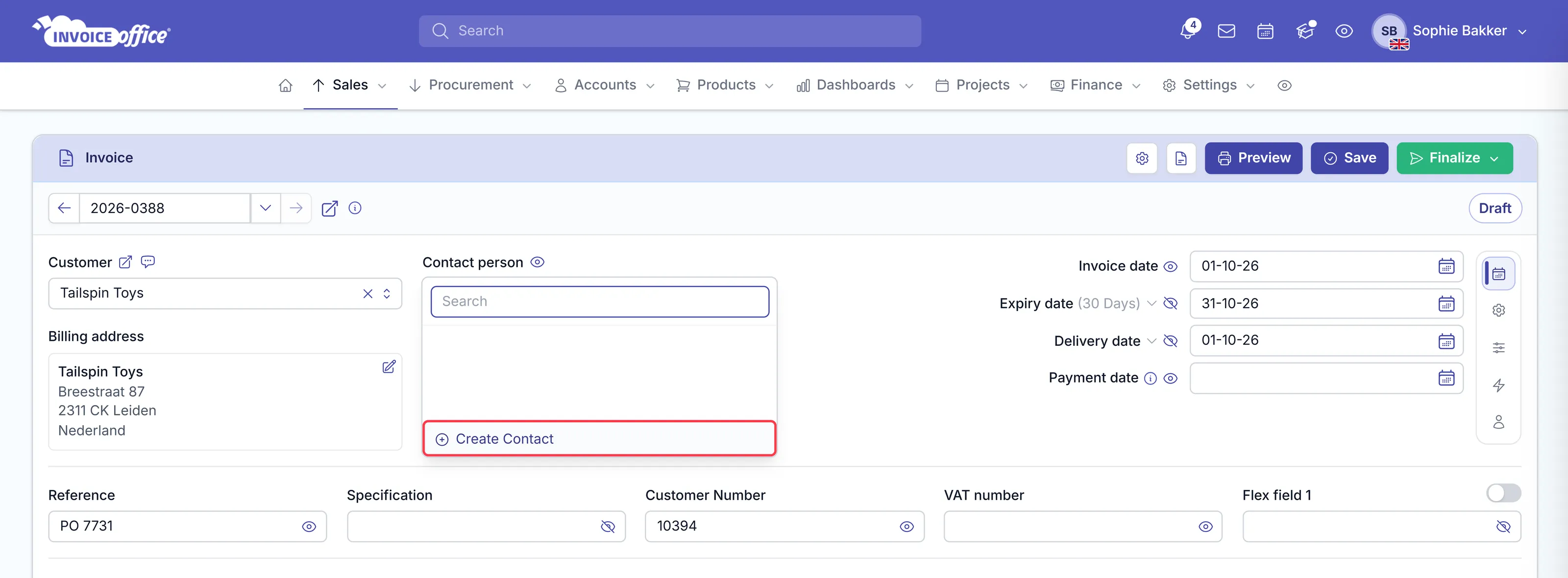Screen dimensions: 1568x578
Task: Go to the next invoice arrow
Action: pyautogui.click(x=296, y=208)
